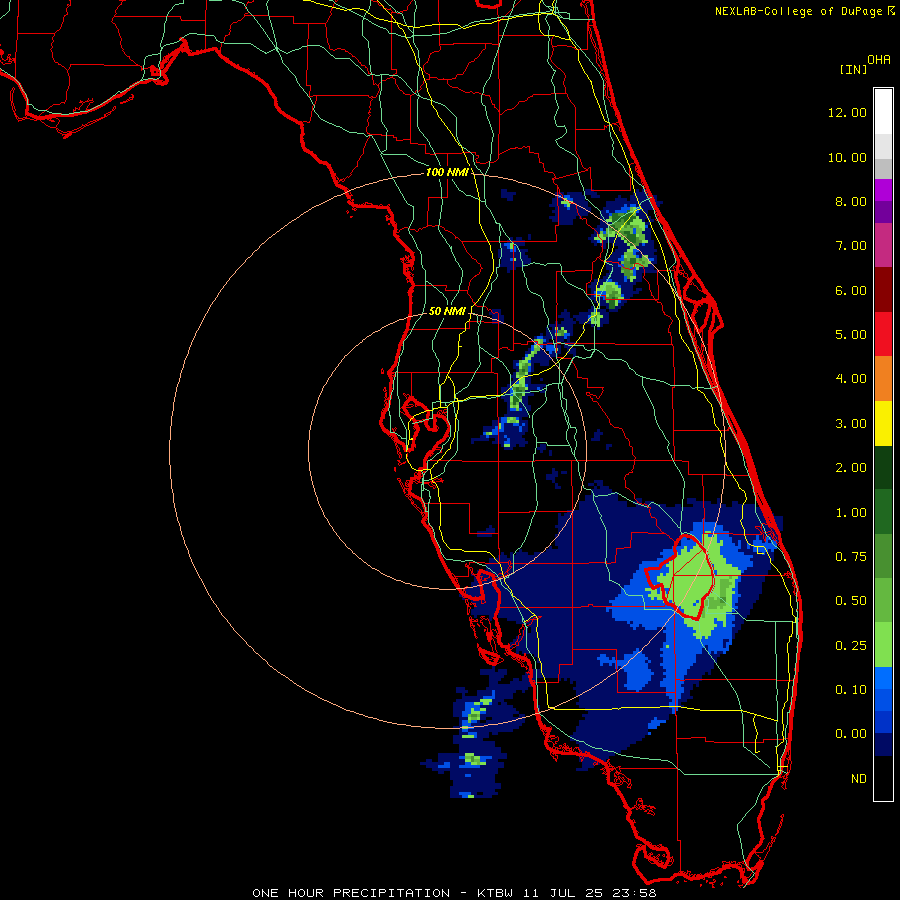This screenshot has height=900, width=900.
Task: Select the 8.00 legend value
Action: click(x=851, y=201)
